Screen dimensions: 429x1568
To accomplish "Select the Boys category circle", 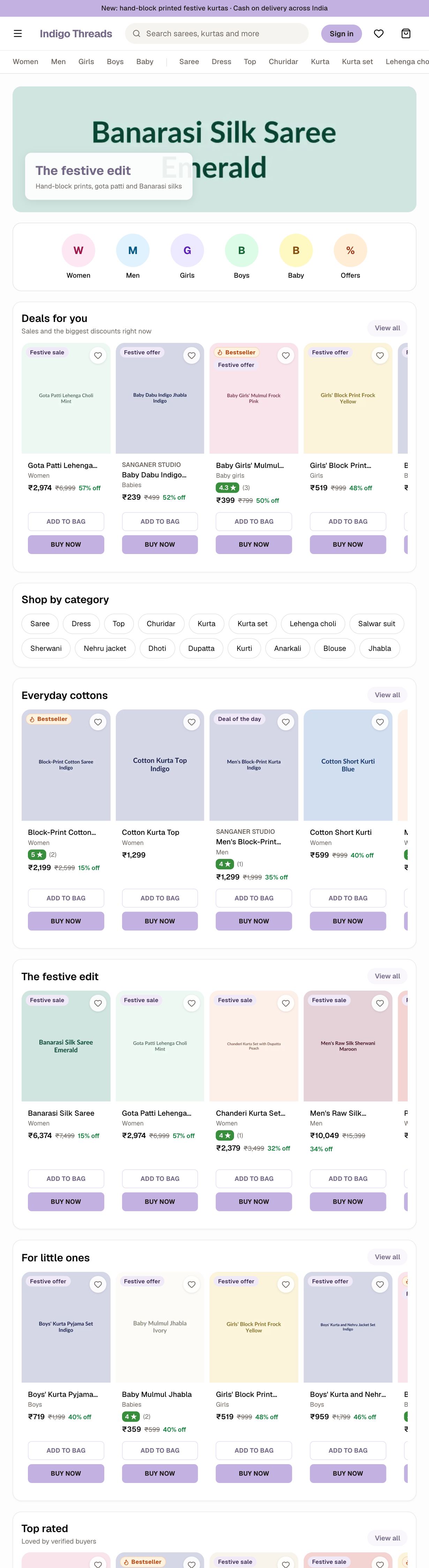I will [x=241, y=250].
